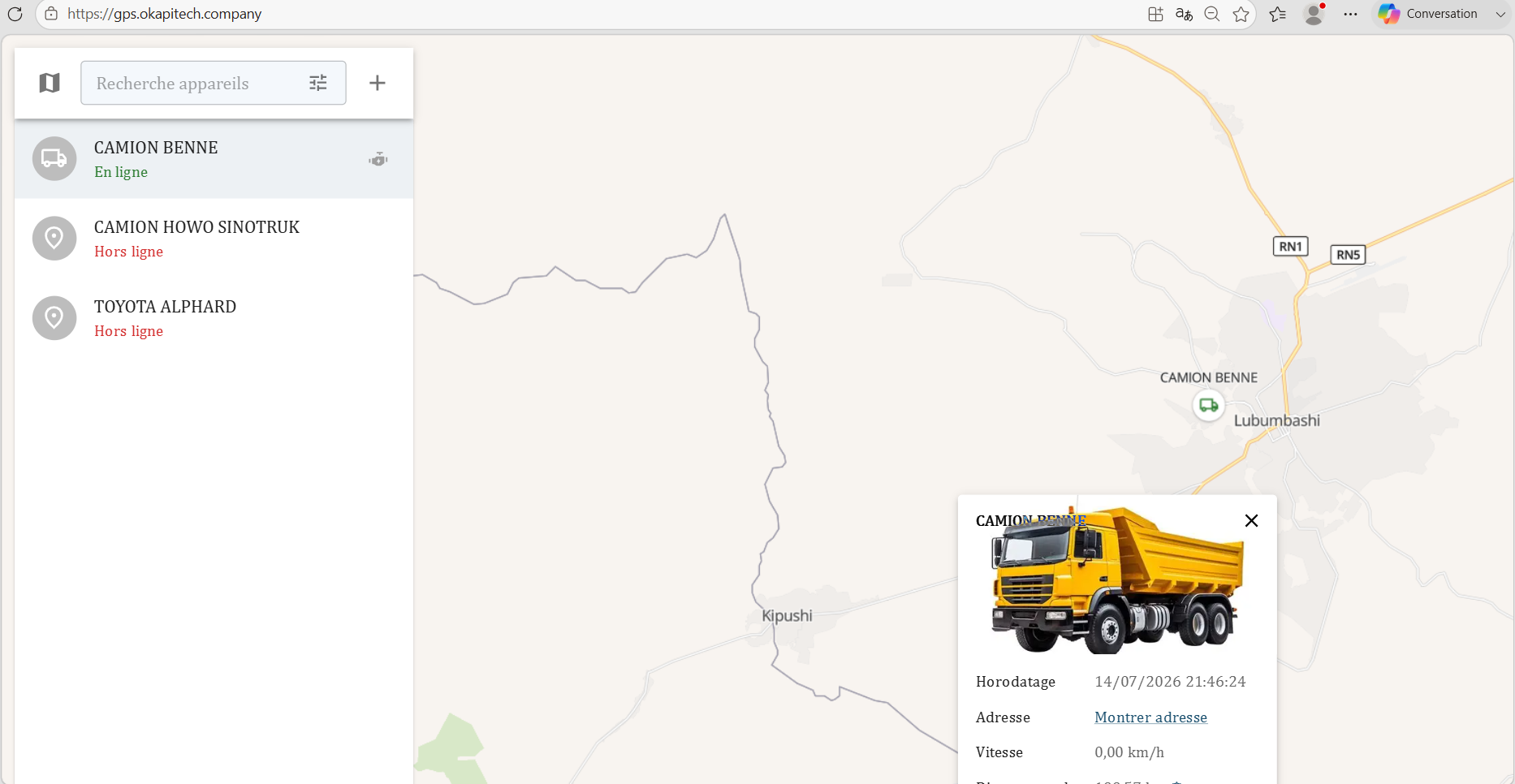Click the Lubumbashi city label
The width and height of the screenshot is (1515, 784).
pyautogui.click(x=1277, y=420)
